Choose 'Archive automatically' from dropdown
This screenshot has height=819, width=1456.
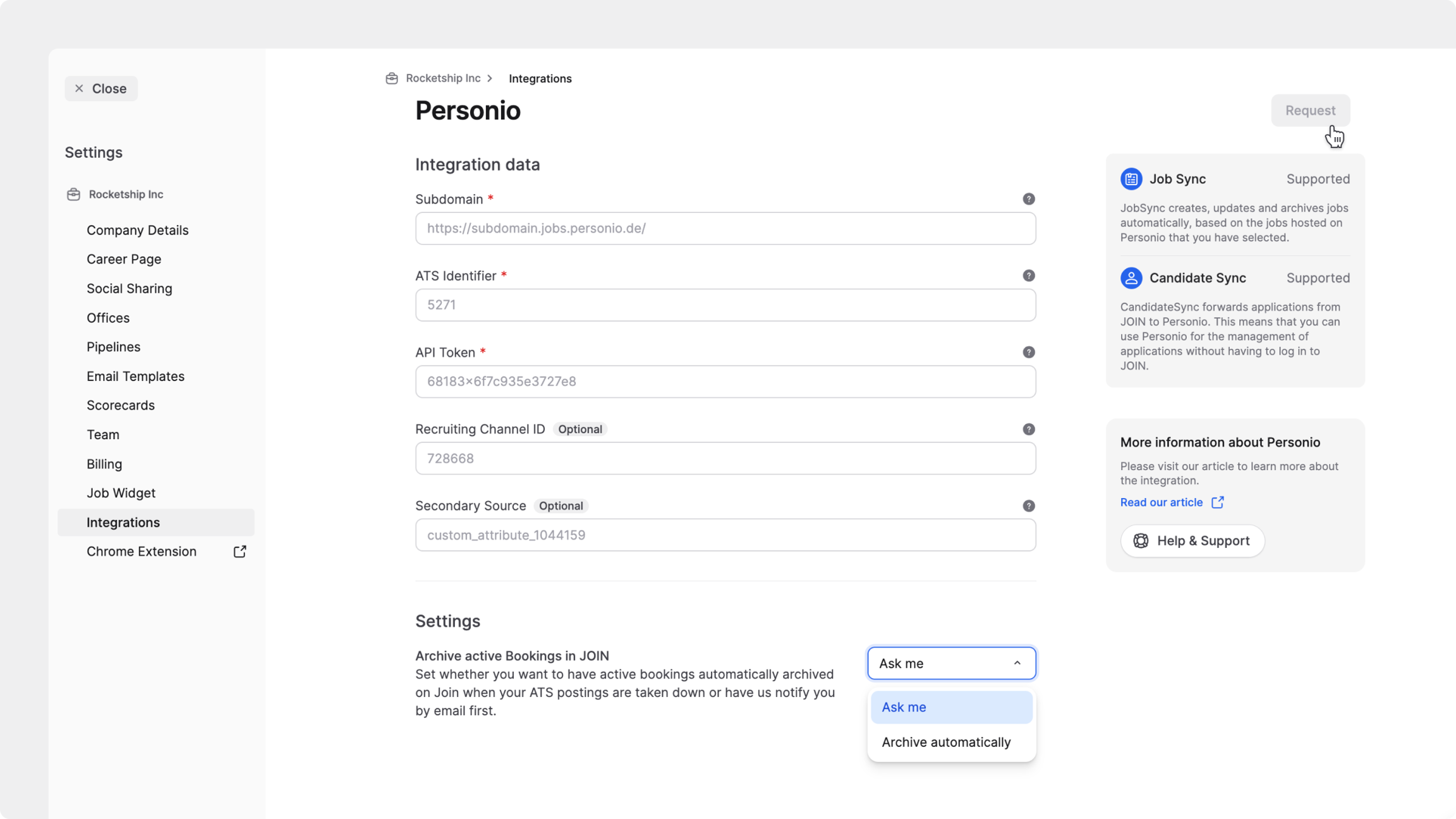(x=946, y=742)
